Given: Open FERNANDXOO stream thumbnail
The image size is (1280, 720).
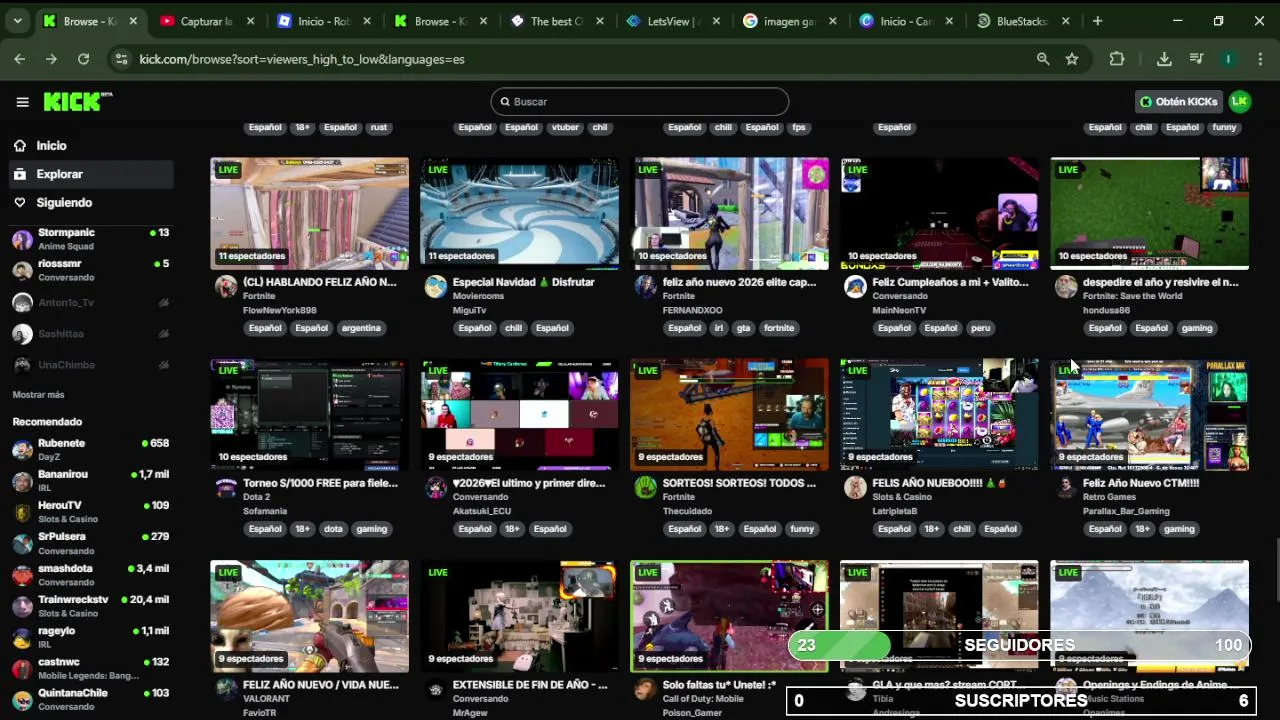Looking at the screenshot, I should pyautogui.click(x=729, y=213).
